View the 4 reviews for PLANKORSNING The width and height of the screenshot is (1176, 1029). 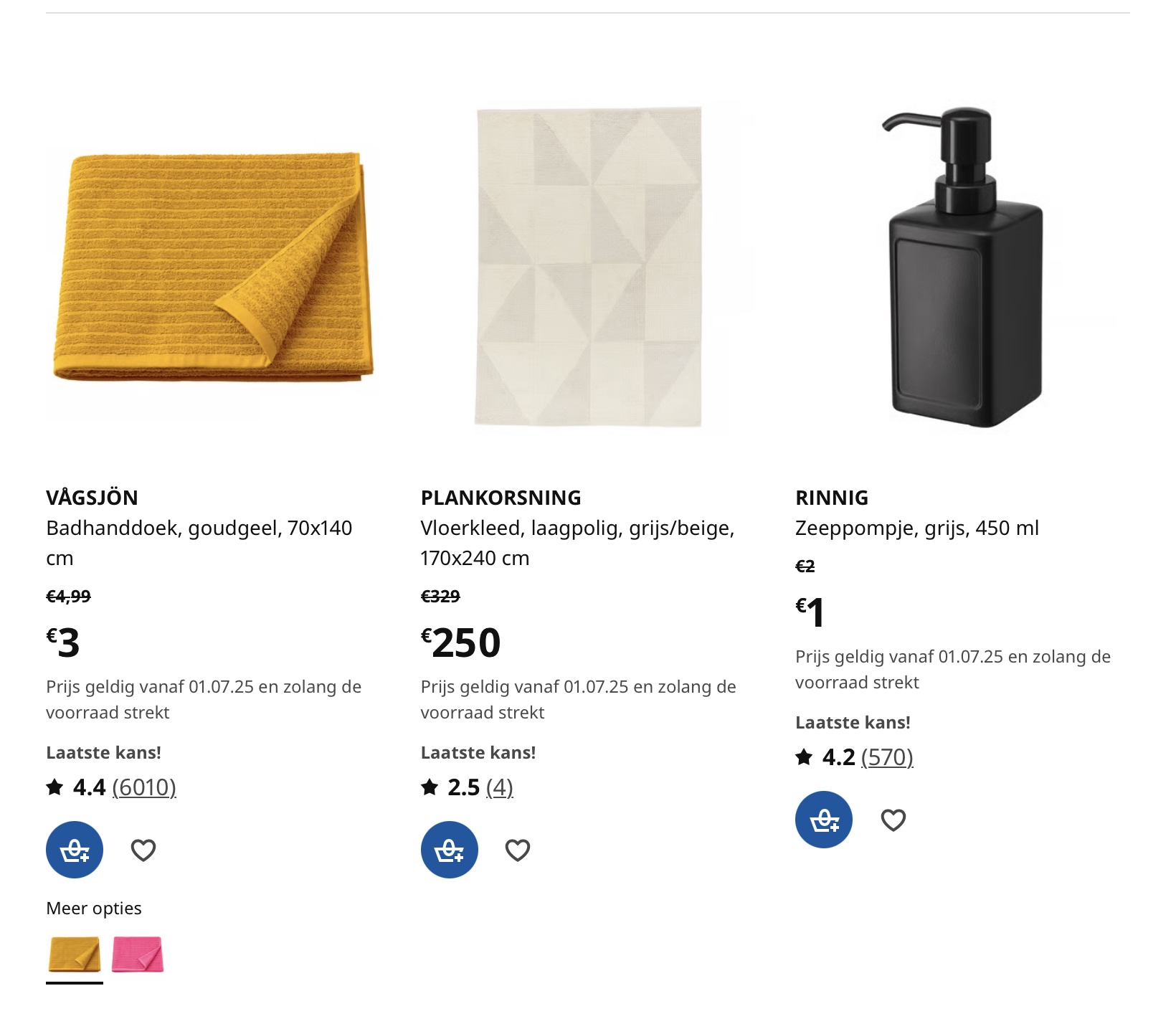(x=500, y=787)
